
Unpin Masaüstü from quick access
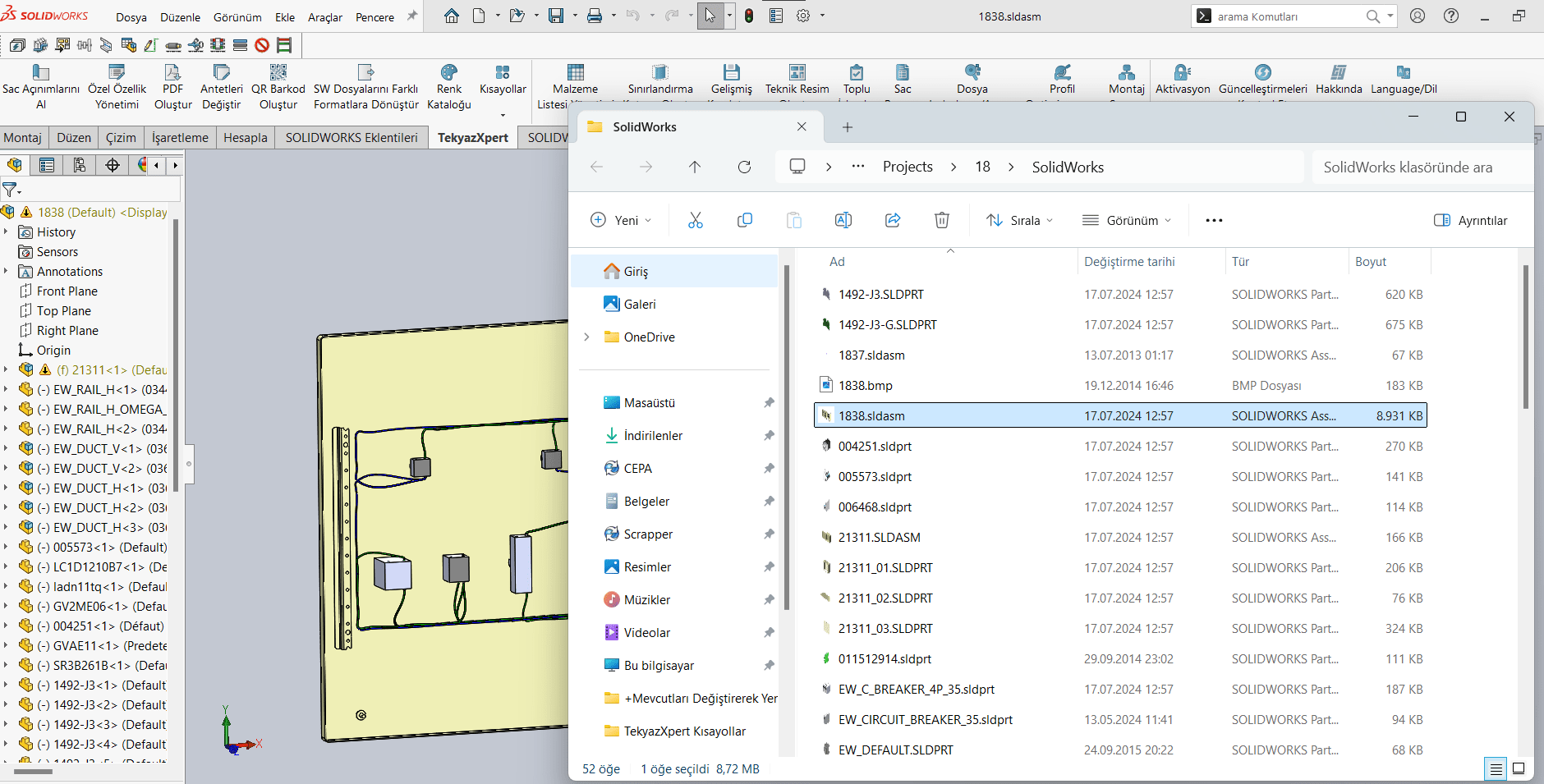click(x=769, y=402)
